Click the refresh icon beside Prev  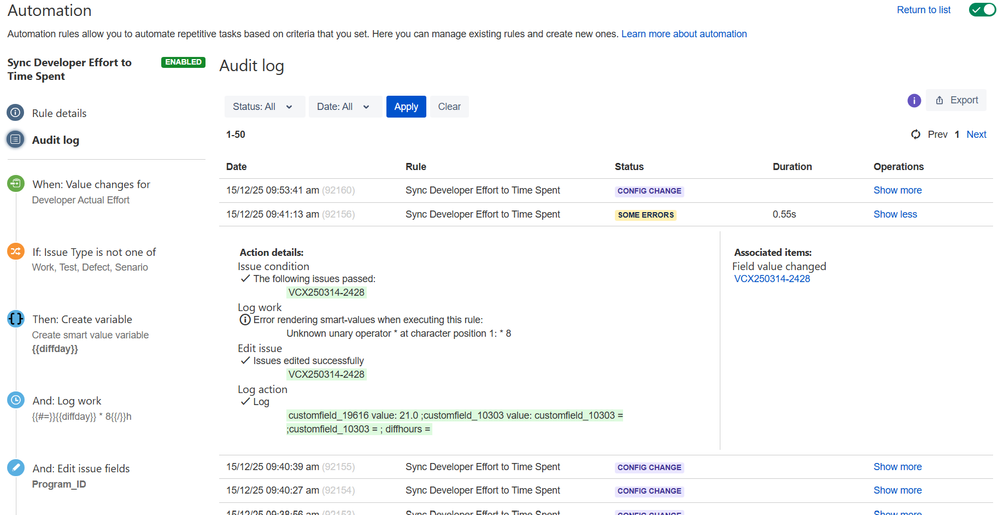click(916, 134)
